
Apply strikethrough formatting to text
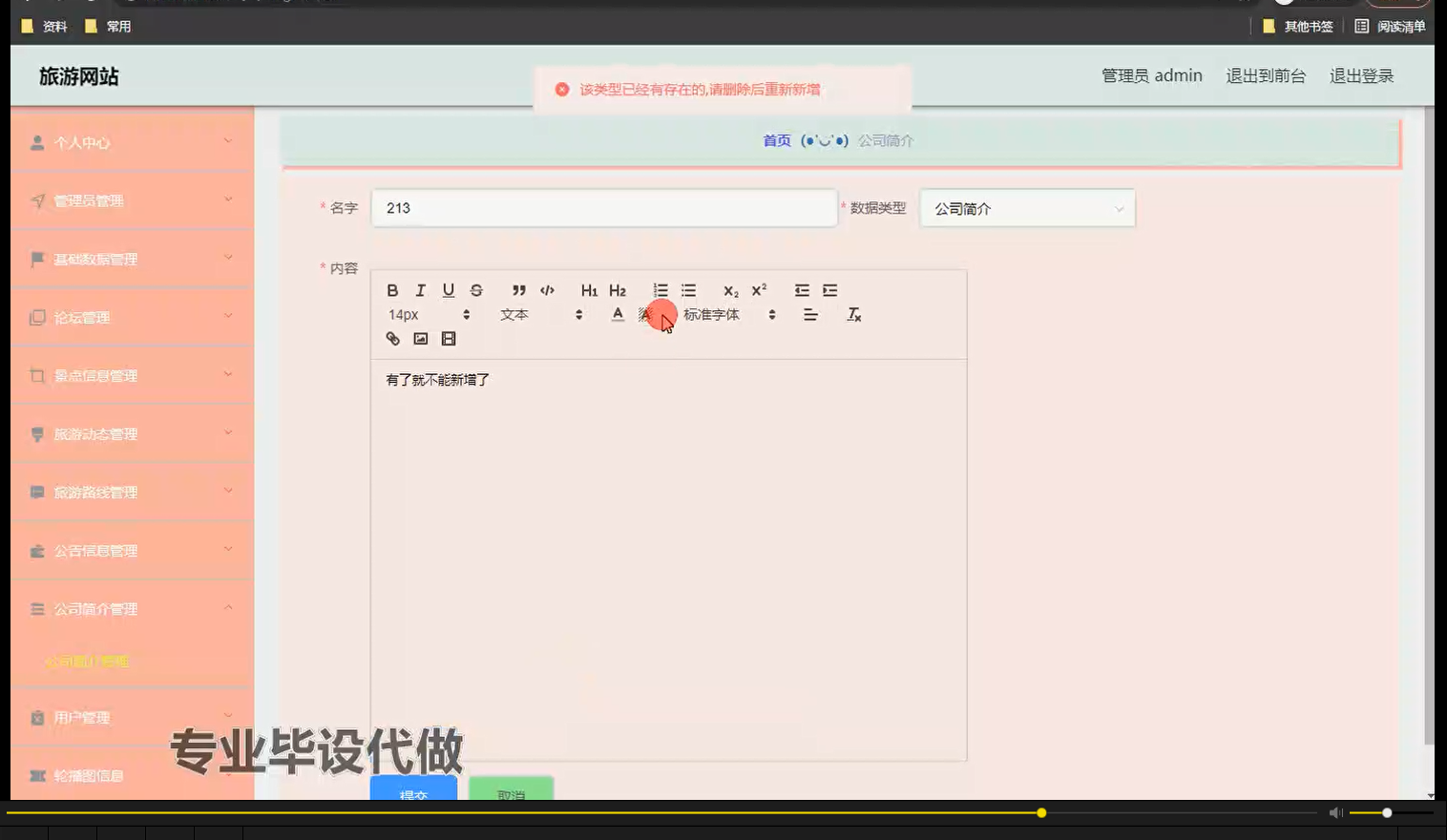[x=476, y=290]
